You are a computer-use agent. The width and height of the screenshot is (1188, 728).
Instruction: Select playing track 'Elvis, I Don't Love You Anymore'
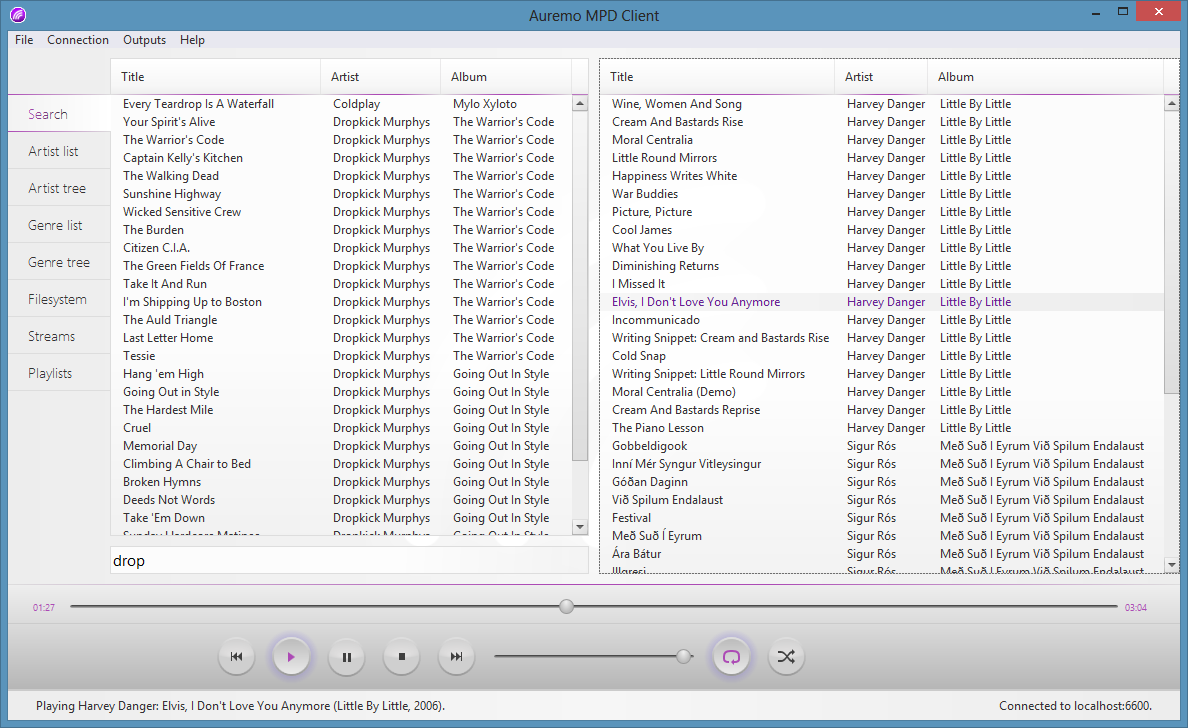883,302
